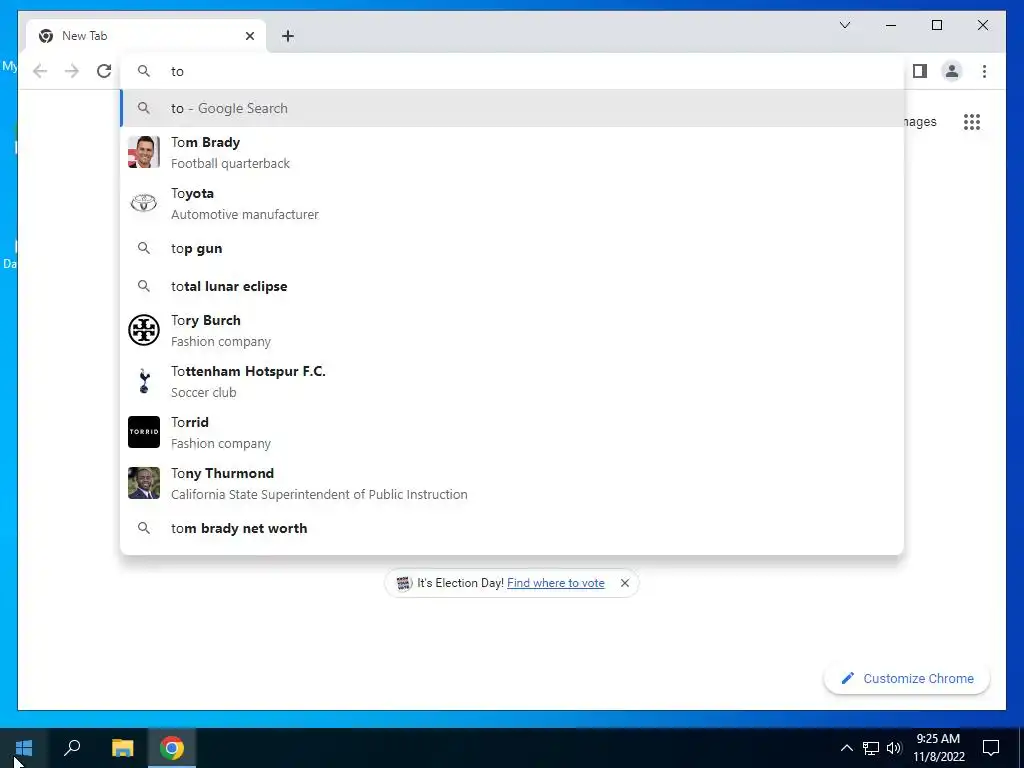The image size is (1024, 768).
Task: Click the Election Day ballot icon
Action: point(404,583)
